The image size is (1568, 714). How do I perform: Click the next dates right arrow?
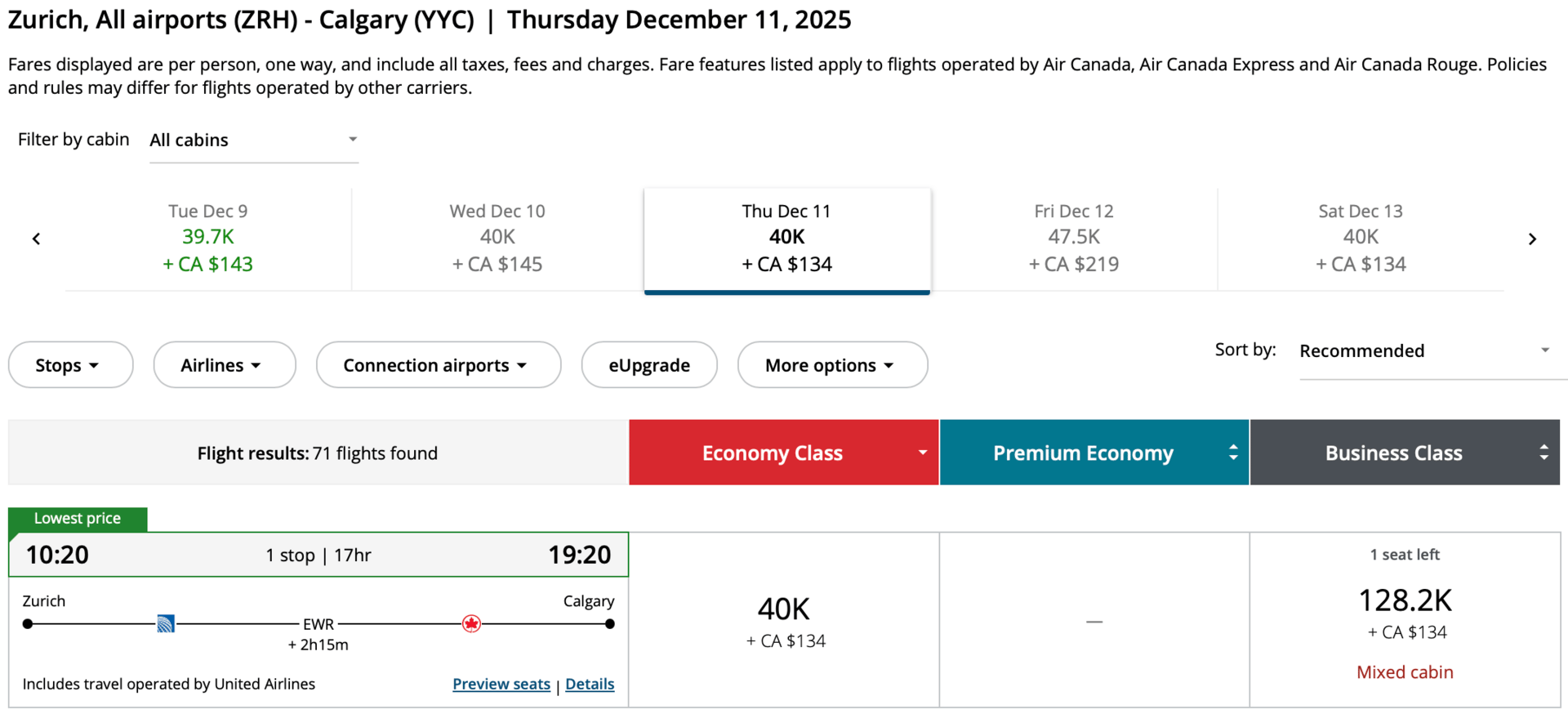coord(1532,239)
